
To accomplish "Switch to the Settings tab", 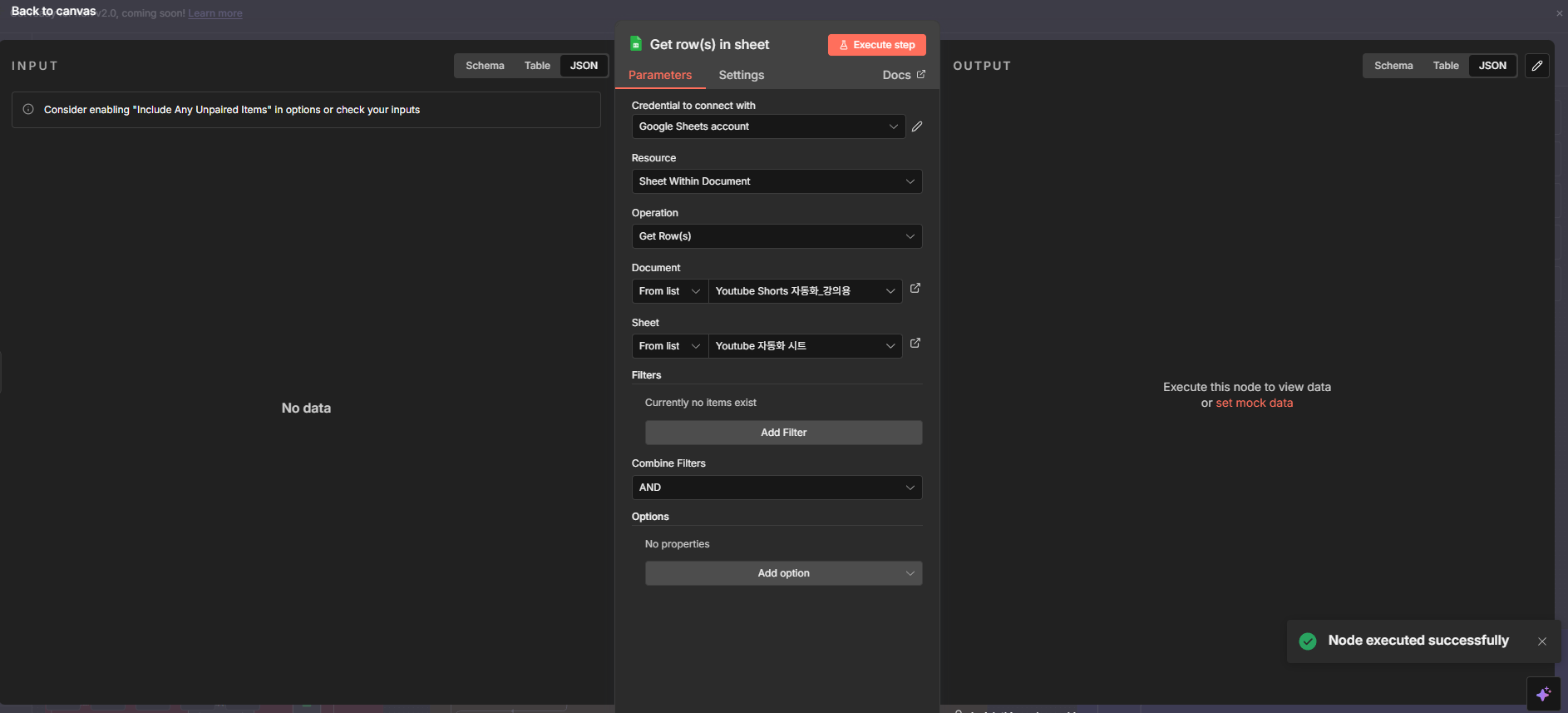I will (x=742, y=75).
